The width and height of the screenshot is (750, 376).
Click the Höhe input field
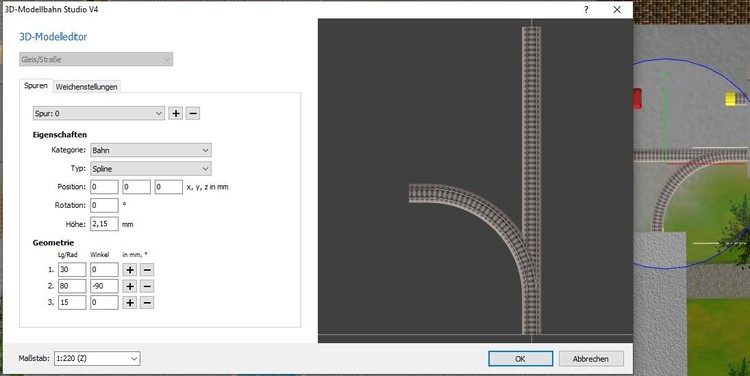[104, 224]
